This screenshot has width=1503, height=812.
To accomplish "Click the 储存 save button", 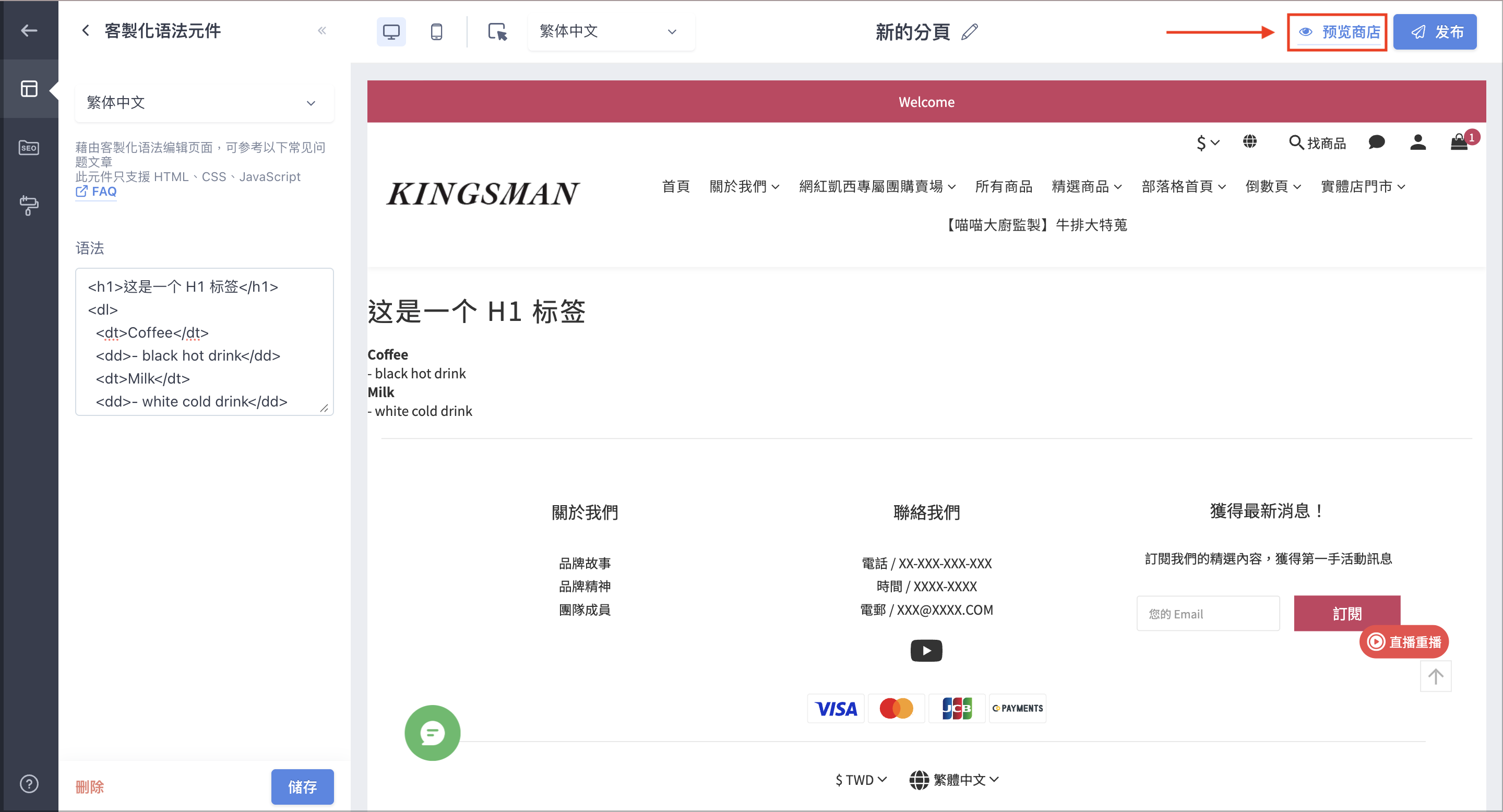I will click(302, 787).
